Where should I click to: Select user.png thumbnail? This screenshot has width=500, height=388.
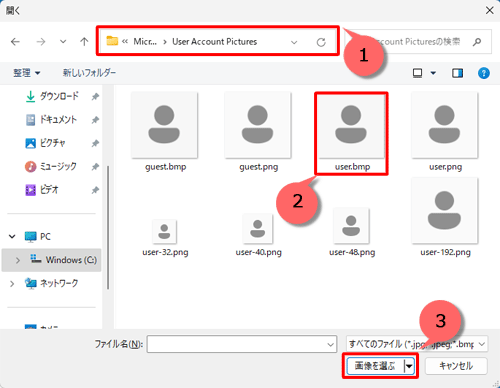(x=445, y=125)
